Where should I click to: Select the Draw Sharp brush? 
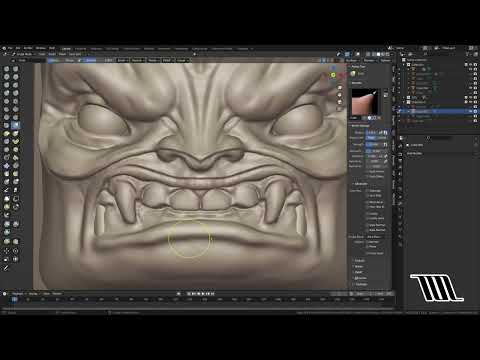pos(16,69)
